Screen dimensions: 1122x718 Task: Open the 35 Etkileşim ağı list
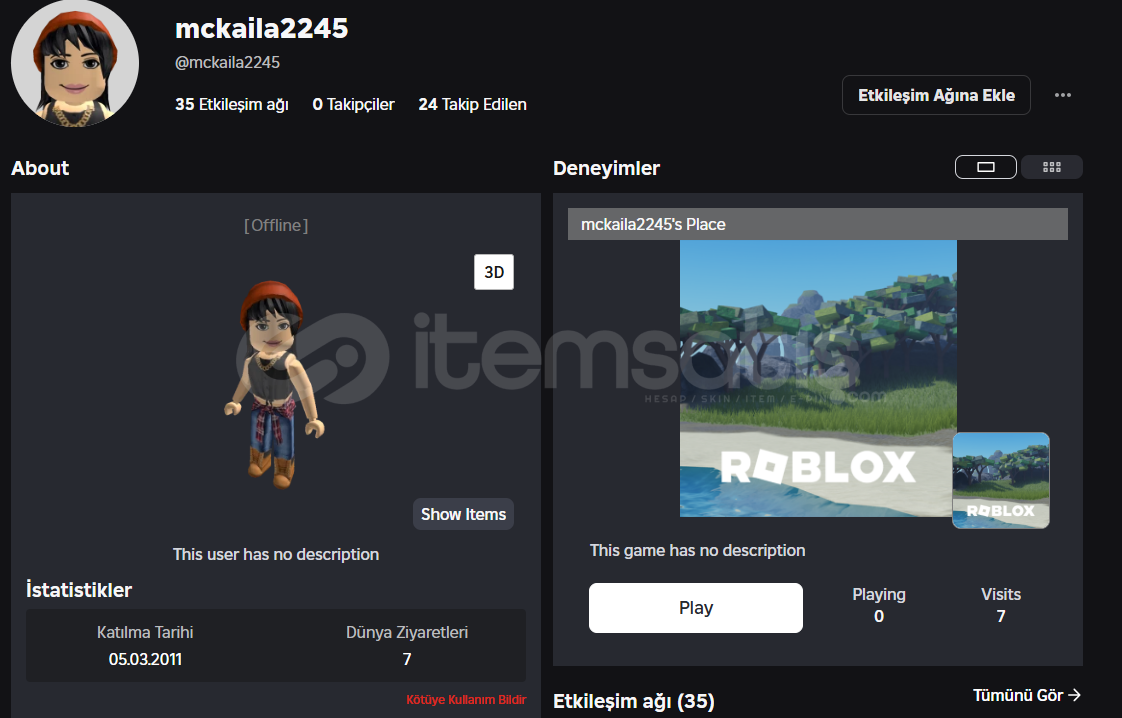pos(232,105)
